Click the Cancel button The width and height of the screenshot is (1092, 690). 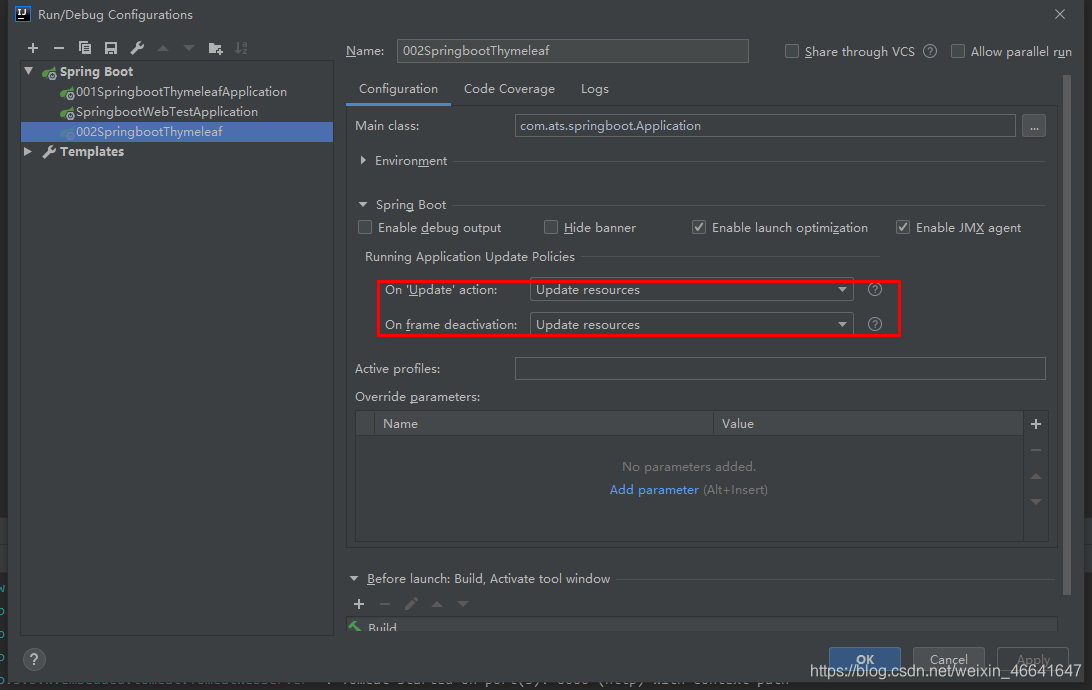(x=949, y=659)
